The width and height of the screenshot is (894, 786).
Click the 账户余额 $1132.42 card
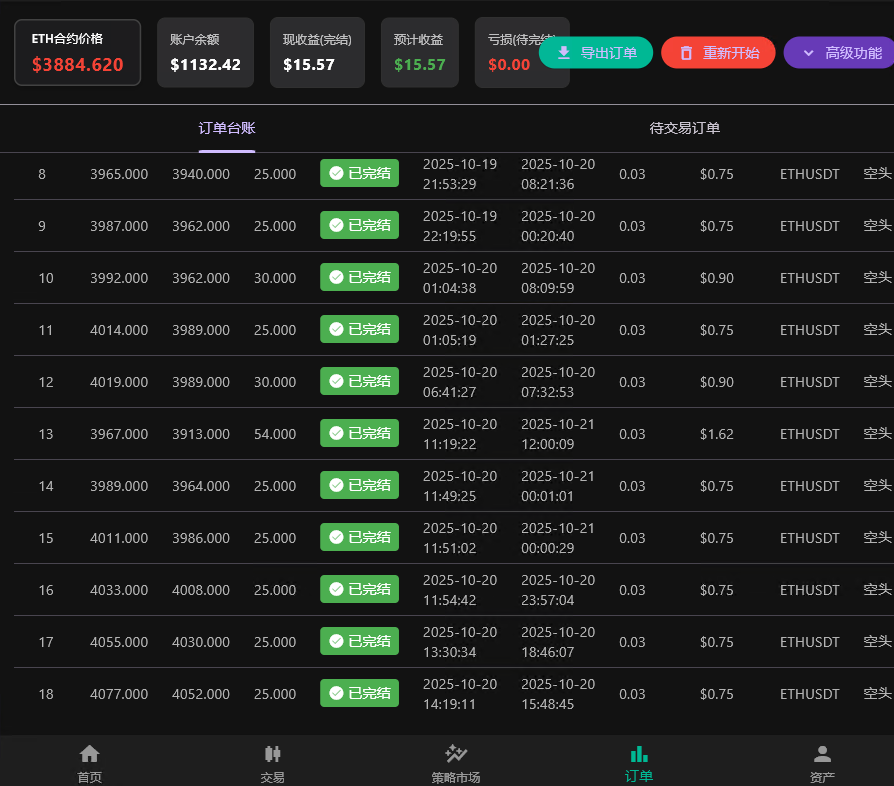(205, 52)
